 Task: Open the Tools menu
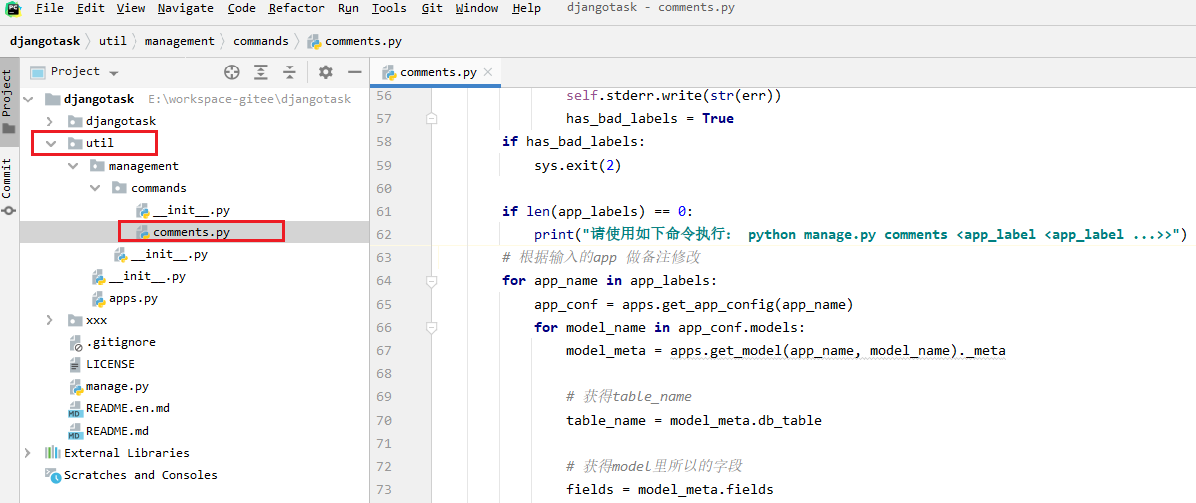pos(389,8)
